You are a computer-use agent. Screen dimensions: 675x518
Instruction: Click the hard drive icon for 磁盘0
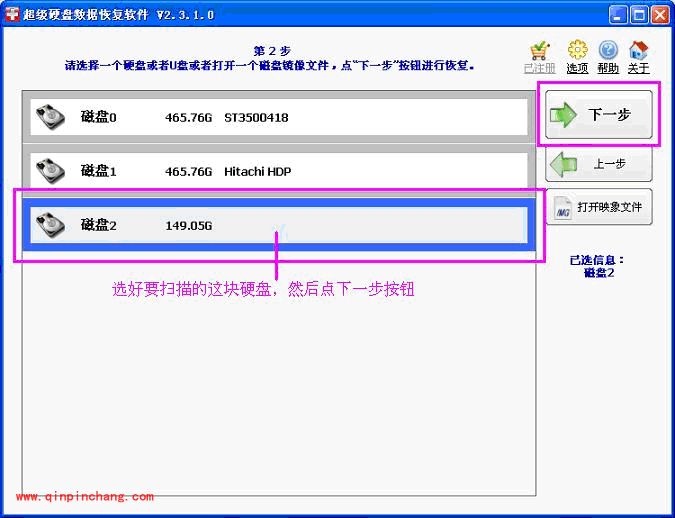pos(50,116)
